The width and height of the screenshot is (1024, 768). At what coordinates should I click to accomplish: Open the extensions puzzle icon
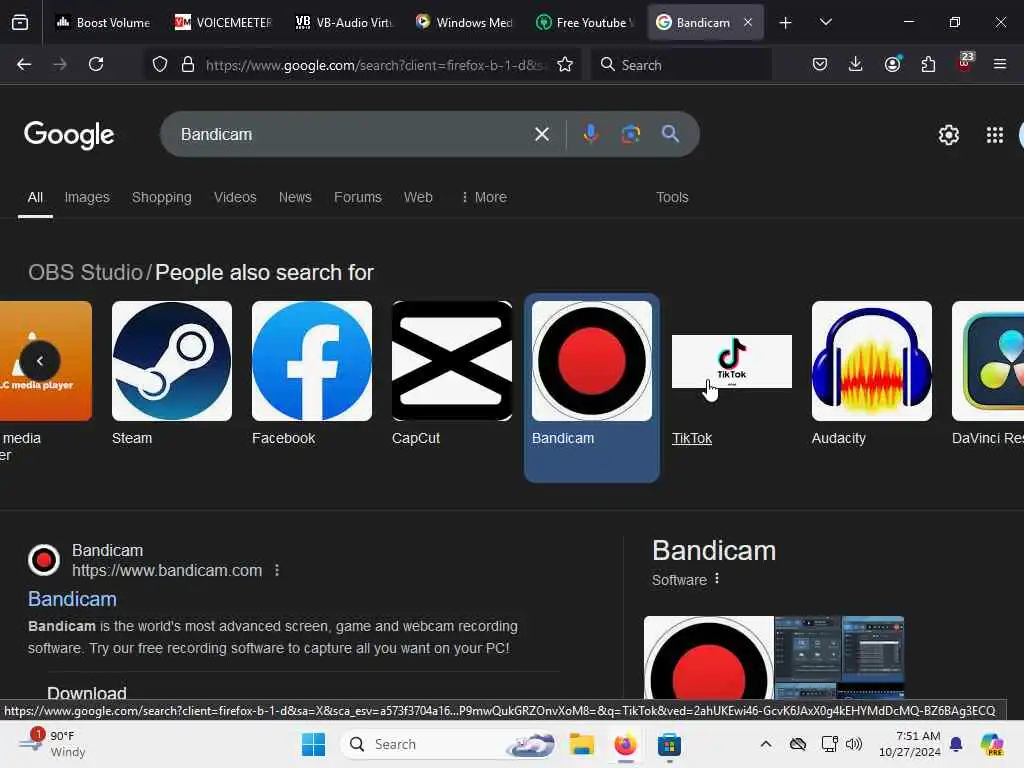(x=928, y=64)
